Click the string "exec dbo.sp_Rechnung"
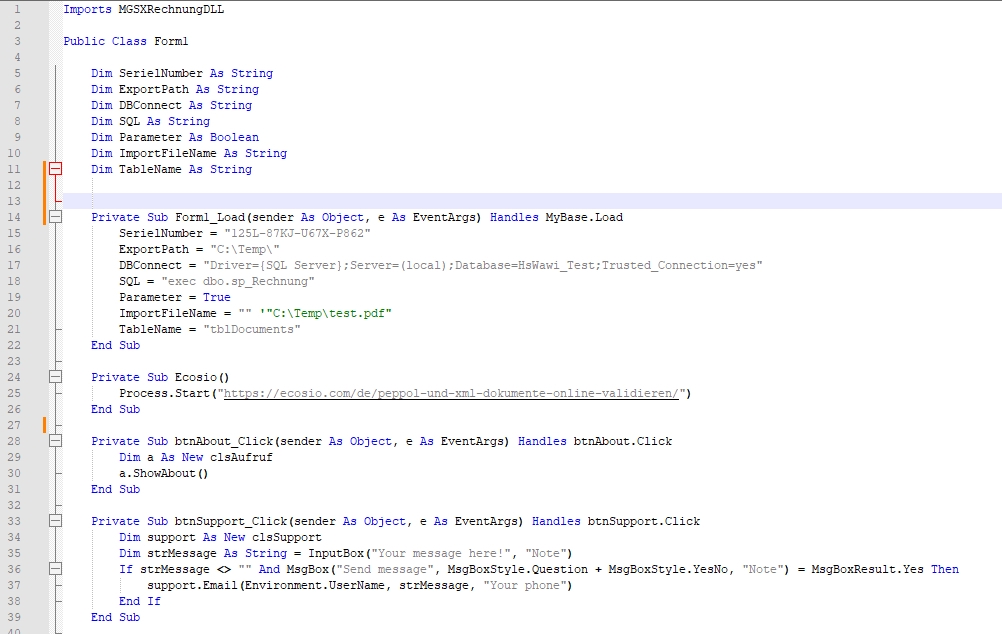The image size is (1002, 634). (x=238, y=281)
